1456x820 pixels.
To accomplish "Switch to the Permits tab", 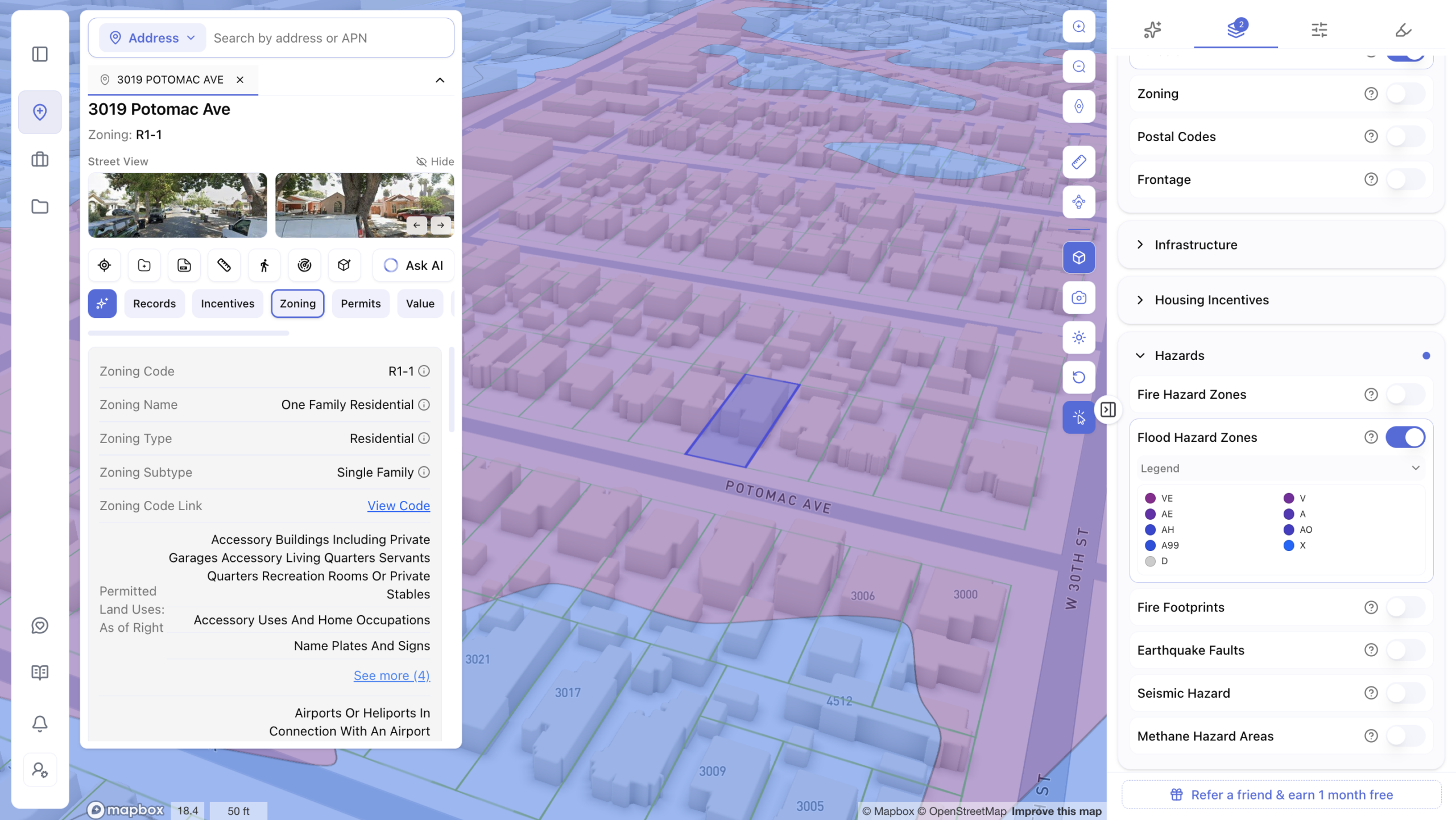I will (361, 304).
